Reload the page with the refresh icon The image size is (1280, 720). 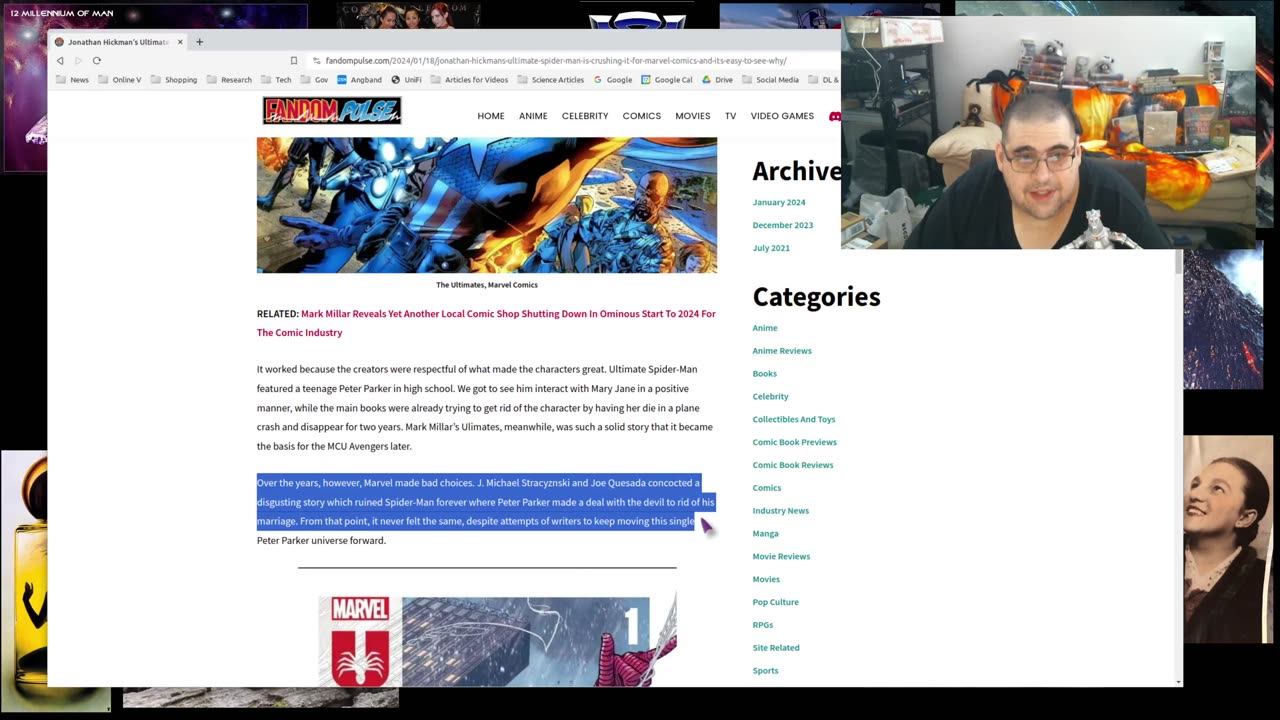[97, 61]
